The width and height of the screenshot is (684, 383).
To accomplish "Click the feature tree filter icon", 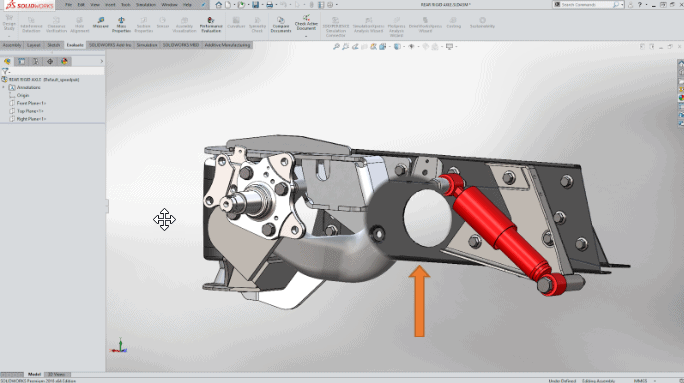I will pyautogui.click(x=5, y=71).
